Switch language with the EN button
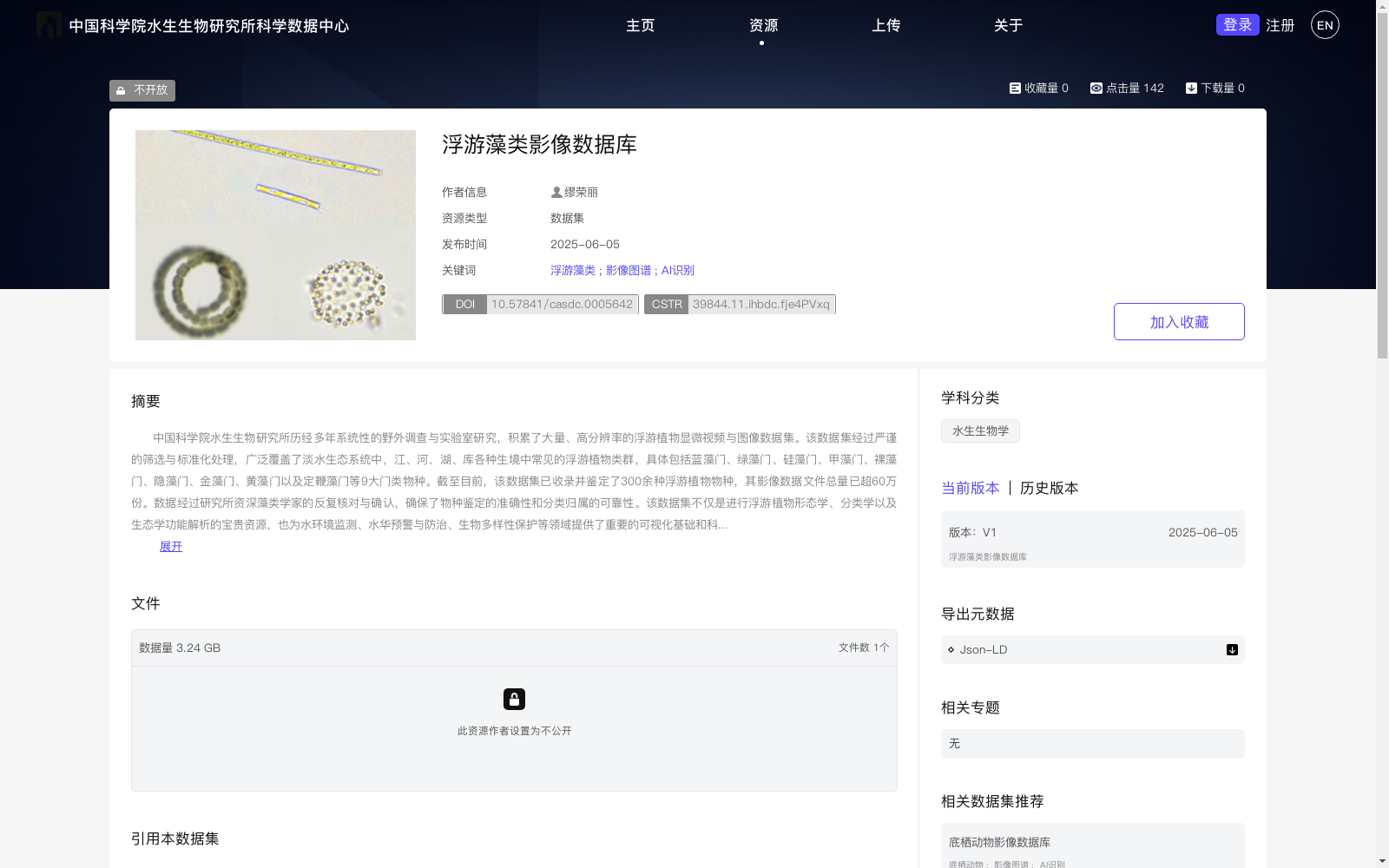 pyautogui.click(x=1325, y=25)
